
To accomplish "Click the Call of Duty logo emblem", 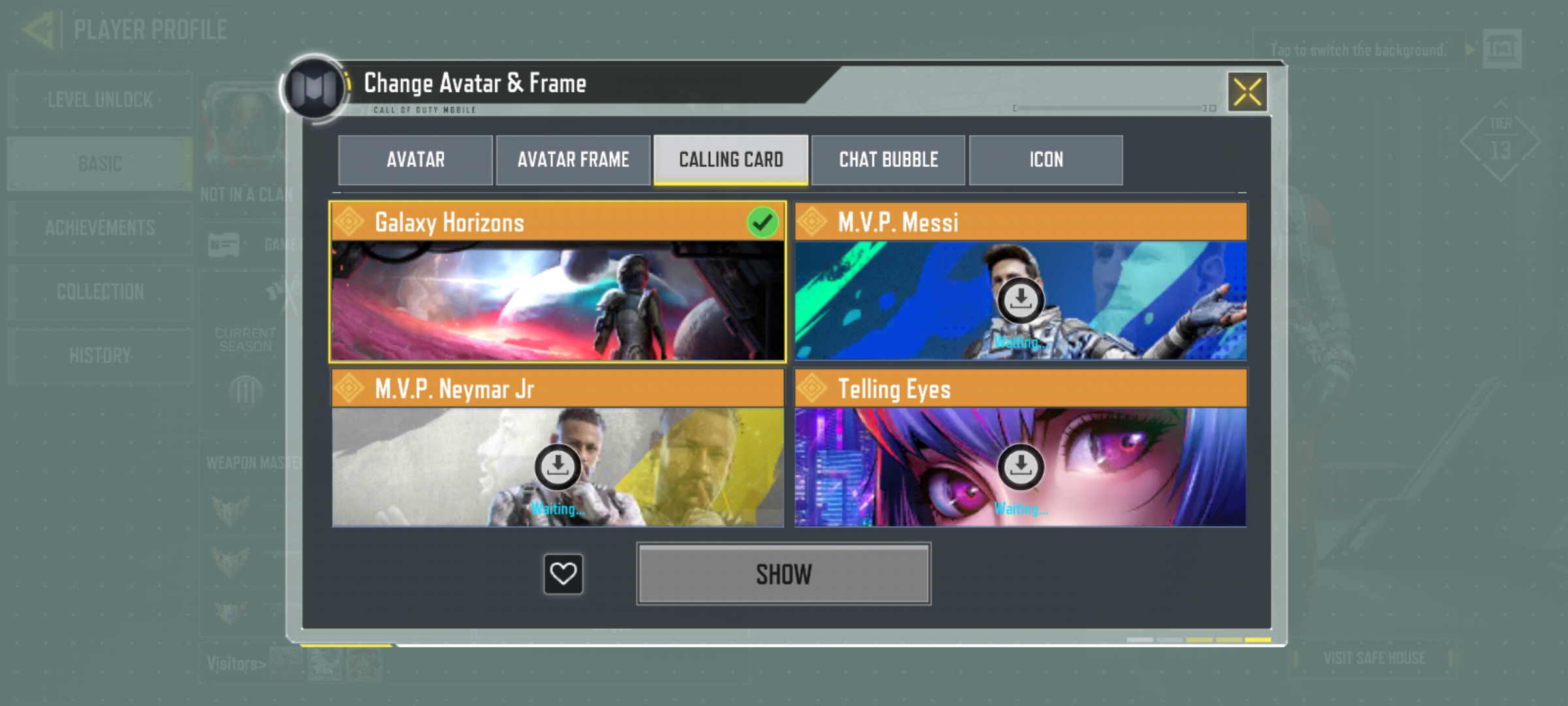I will click(x=314, y=88).
